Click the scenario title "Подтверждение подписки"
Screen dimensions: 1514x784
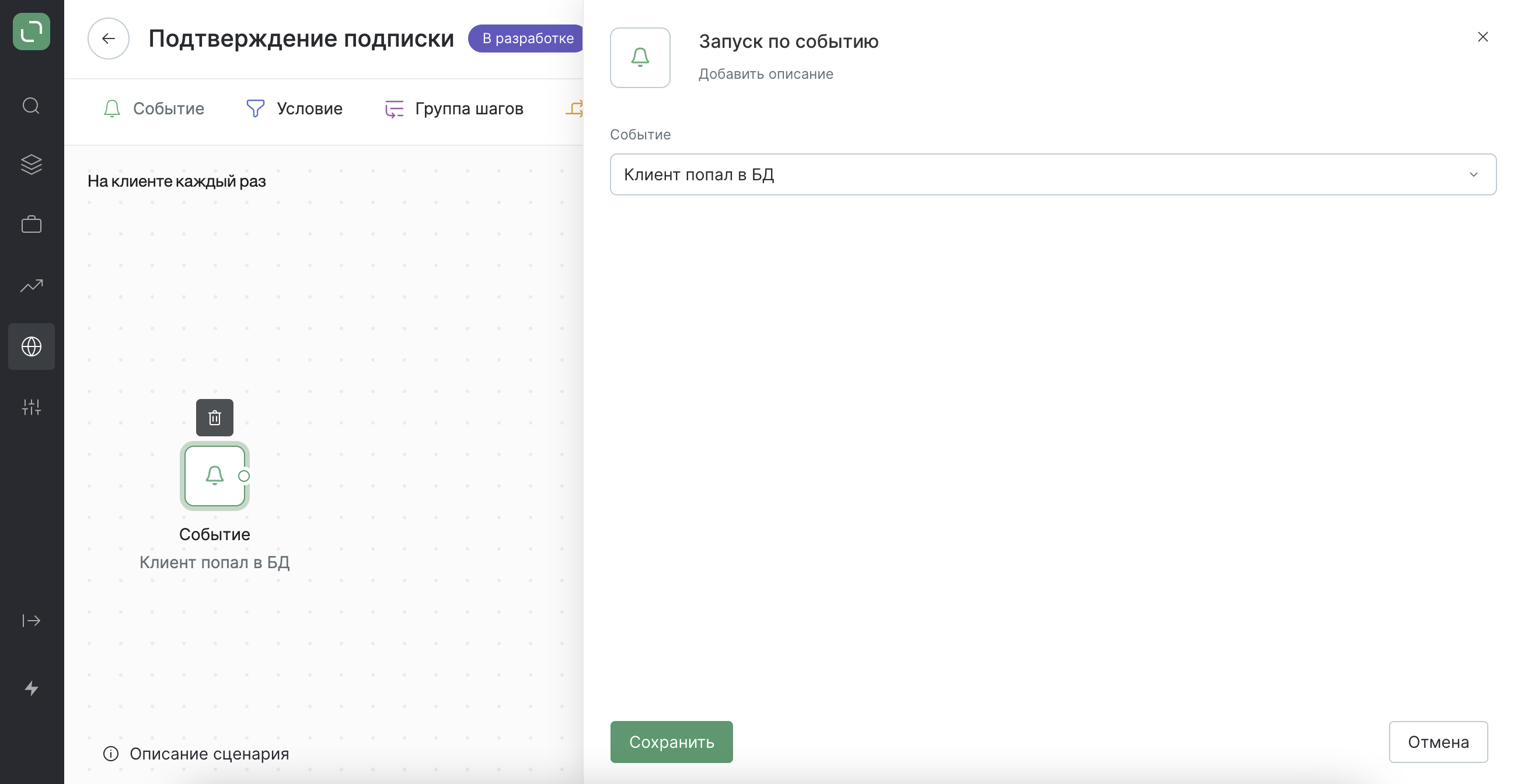coord(301,38)
